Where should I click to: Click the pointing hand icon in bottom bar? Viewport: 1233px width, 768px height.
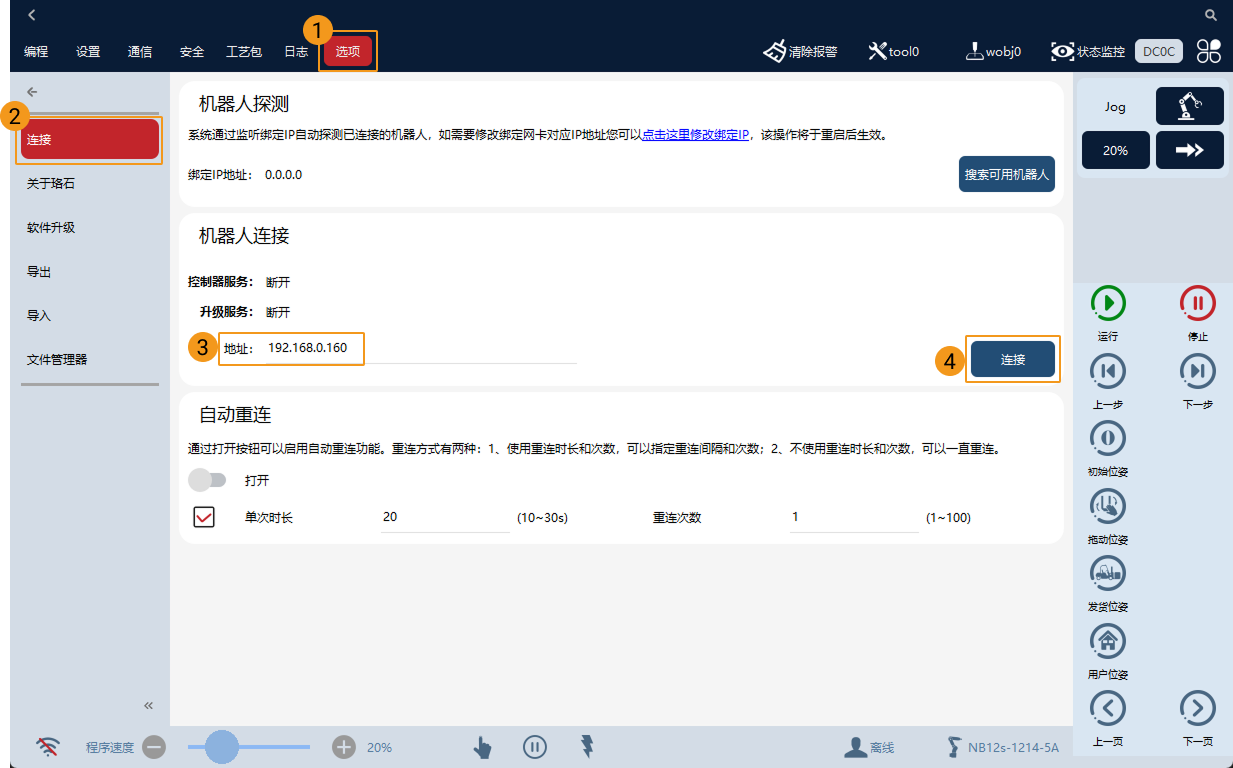click(482, 747)
